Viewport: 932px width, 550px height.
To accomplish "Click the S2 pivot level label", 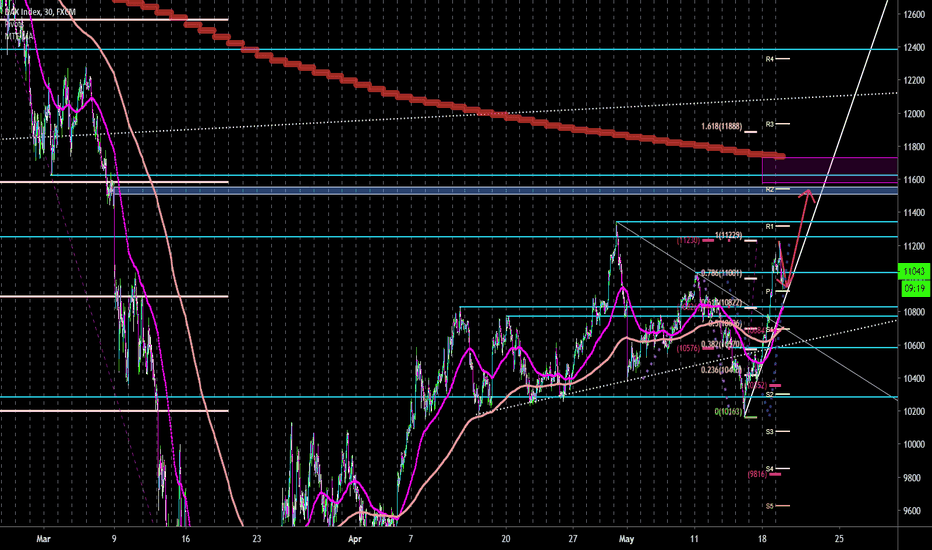I will pyautogui.click(x=770, y=394).
